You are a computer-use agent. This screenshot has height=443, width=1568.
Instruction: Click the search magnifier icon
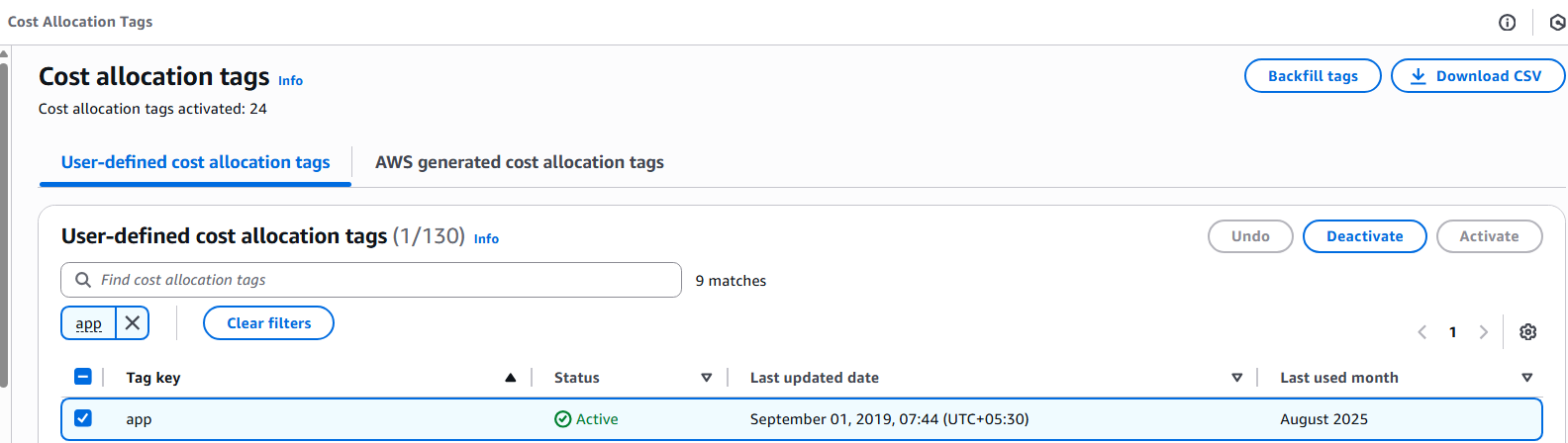pos(83,280)
